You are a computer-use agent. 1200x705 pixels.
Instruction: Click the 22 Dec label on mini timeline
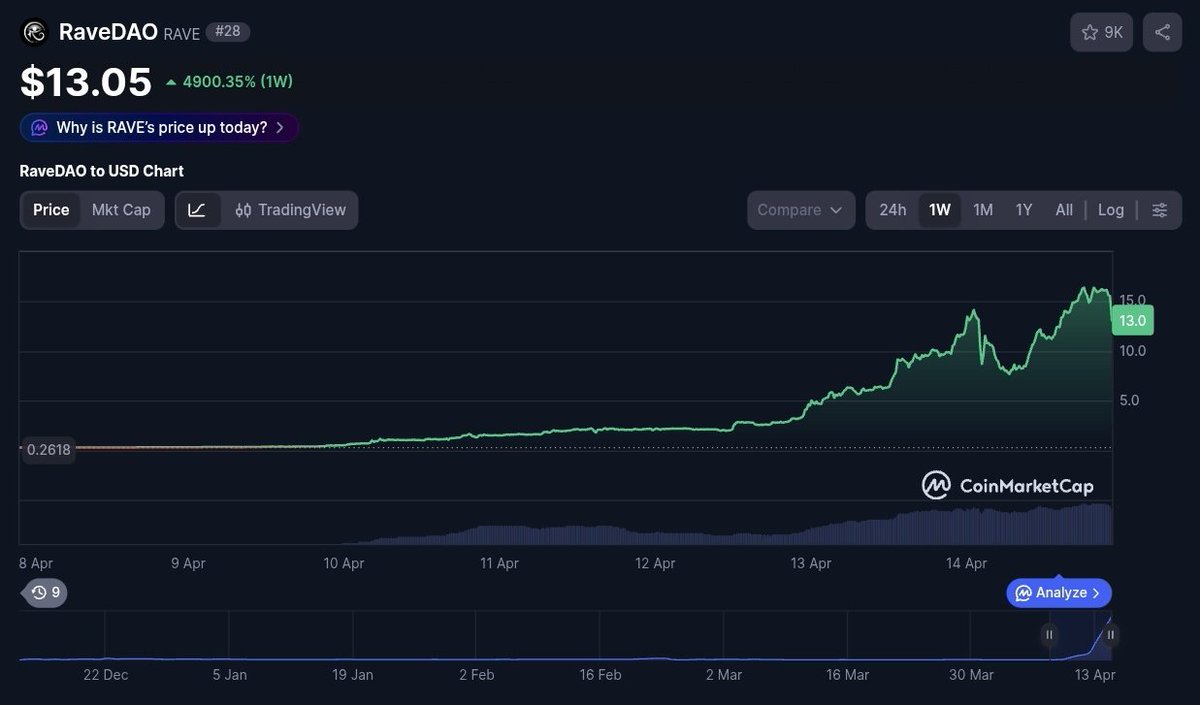[x=106, y=675]
